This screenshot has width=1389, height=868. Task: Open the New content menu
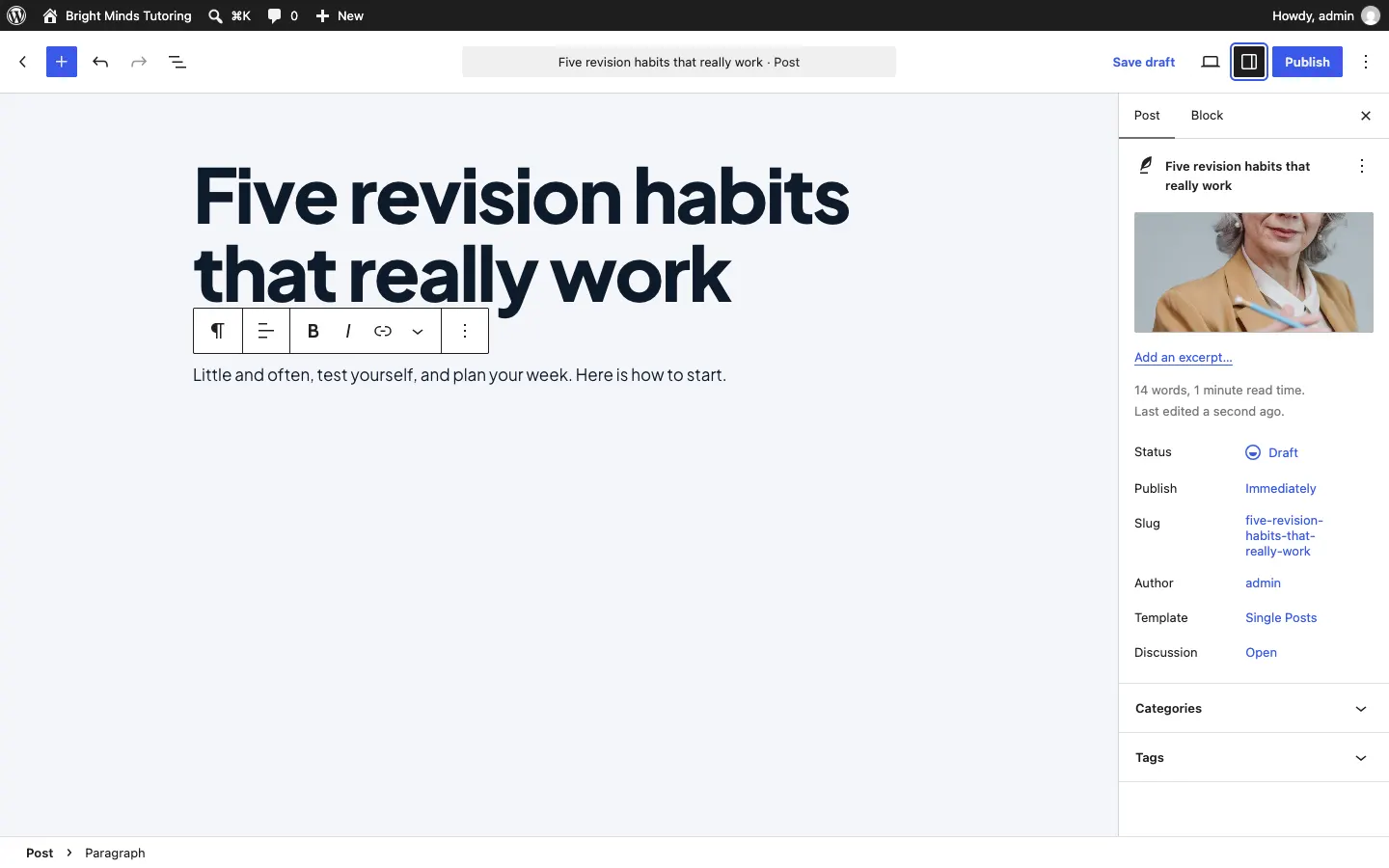click(x=340, y=15)
